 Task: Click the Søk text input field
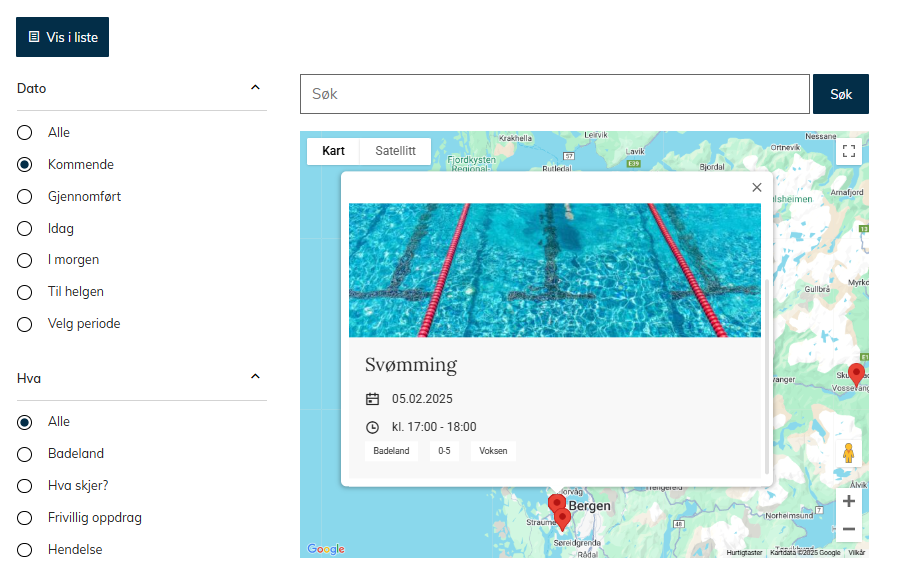(x=554, y=94)
